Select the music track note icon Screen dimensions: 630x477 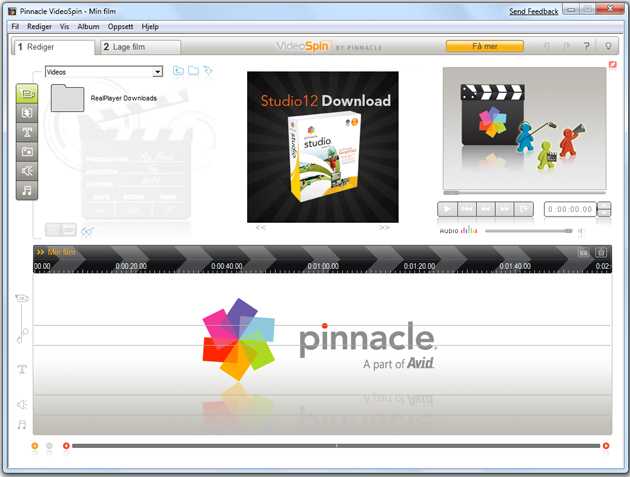point(22,424)
